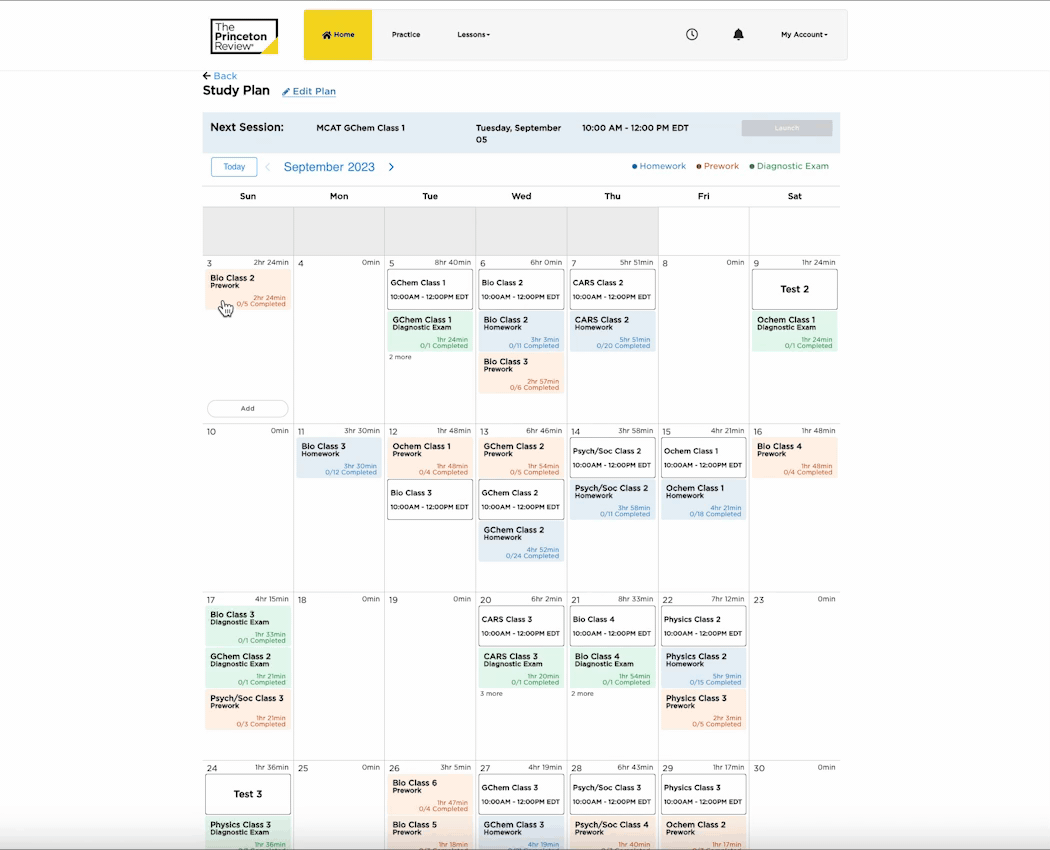1050x850 pixels.
Task: Go to previous month arrow
Action: click(x=268, y=167)
